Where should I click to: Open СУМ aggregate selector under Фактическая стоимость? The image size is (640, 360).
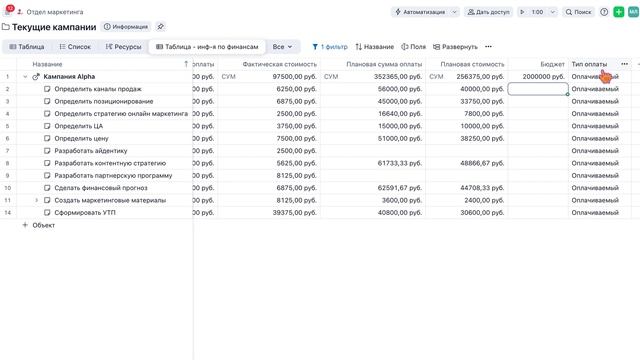(x=229, y=76)
